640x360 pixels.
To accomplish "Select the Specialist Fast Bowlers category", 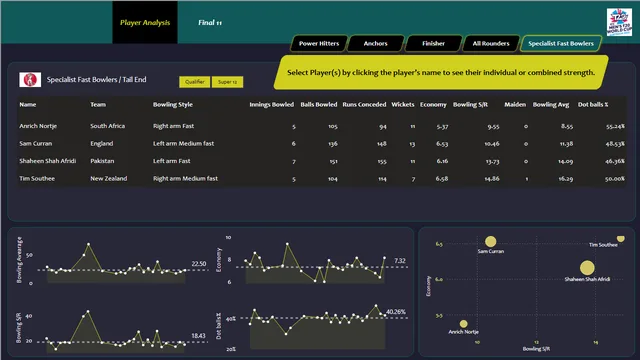I will 561,43.
